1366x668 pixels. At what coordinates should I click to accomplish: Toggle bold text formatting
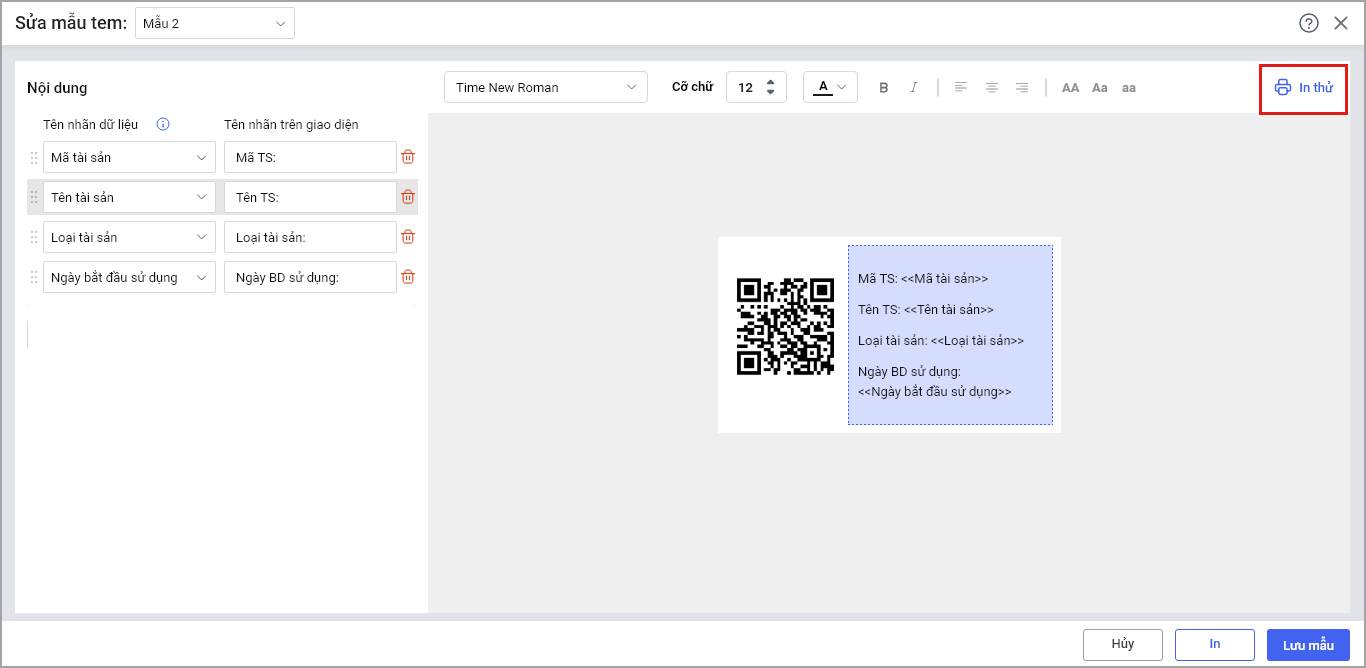pos(883,88)
